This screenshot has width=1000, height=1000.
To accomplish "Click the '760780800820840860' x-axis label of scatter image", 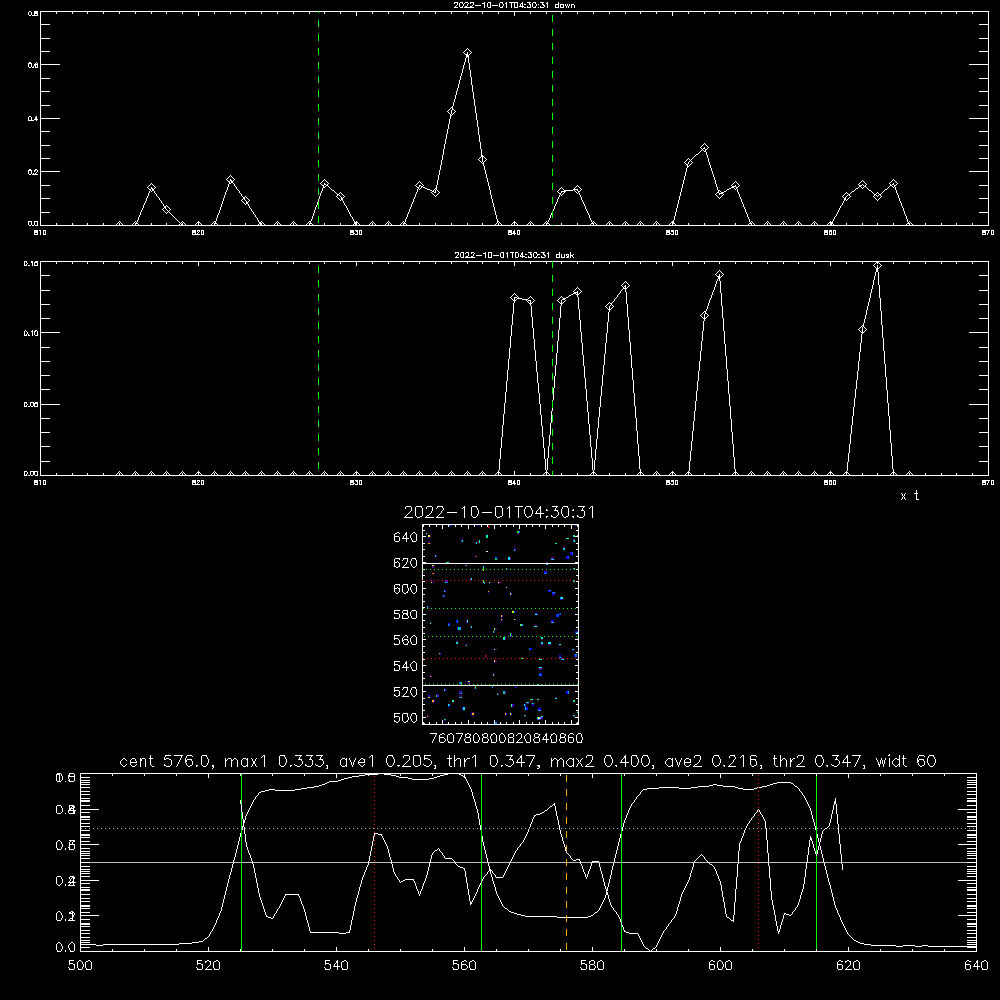I will [506, 738].
